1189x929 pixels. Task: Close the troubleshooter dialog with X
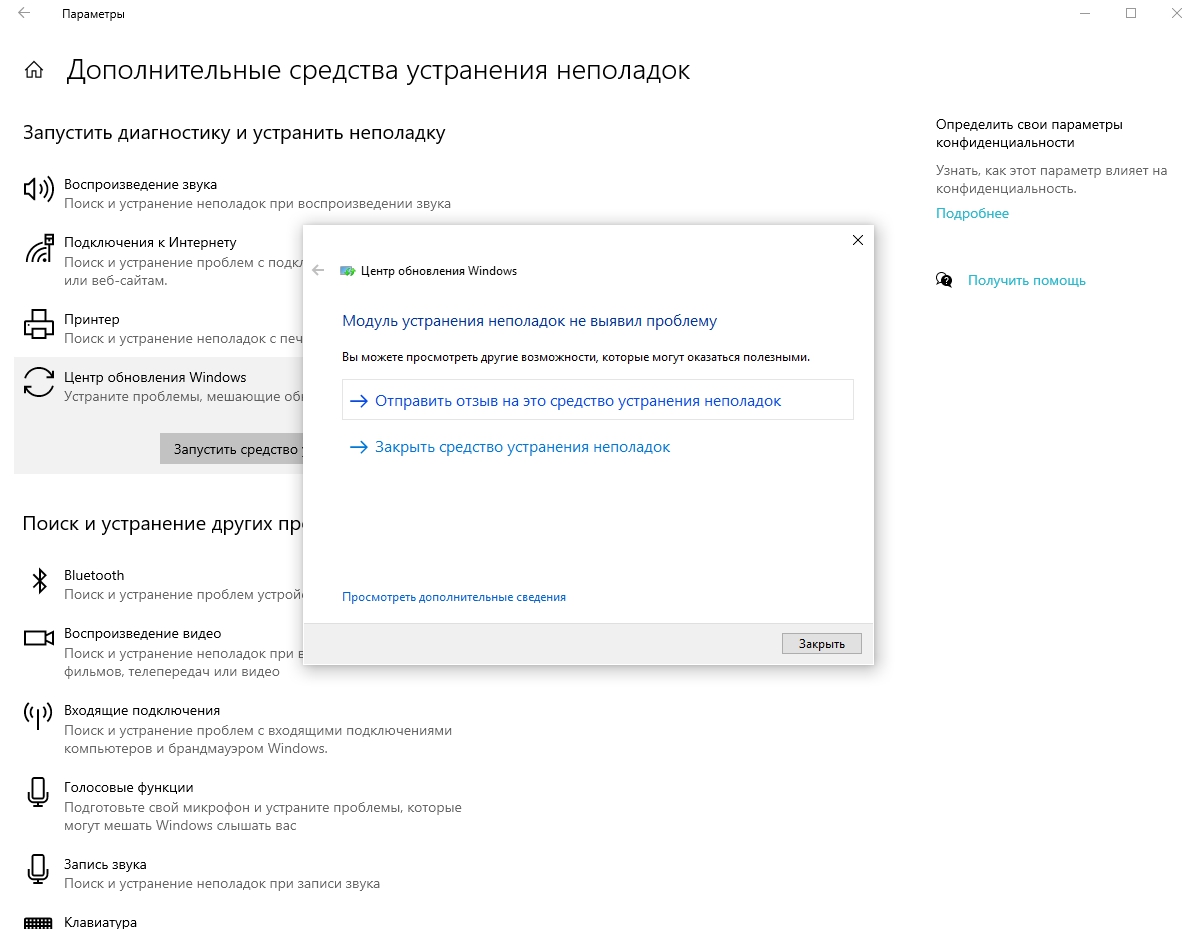coord(858,240)
